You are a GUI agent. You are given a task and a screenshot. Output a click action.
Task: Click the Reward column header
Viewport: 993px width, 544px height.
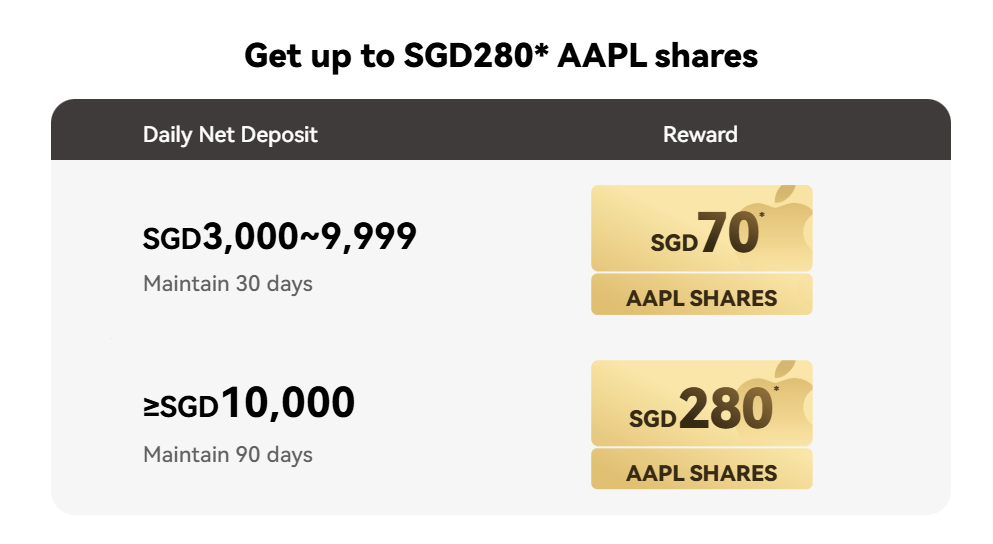click(700, 134)
